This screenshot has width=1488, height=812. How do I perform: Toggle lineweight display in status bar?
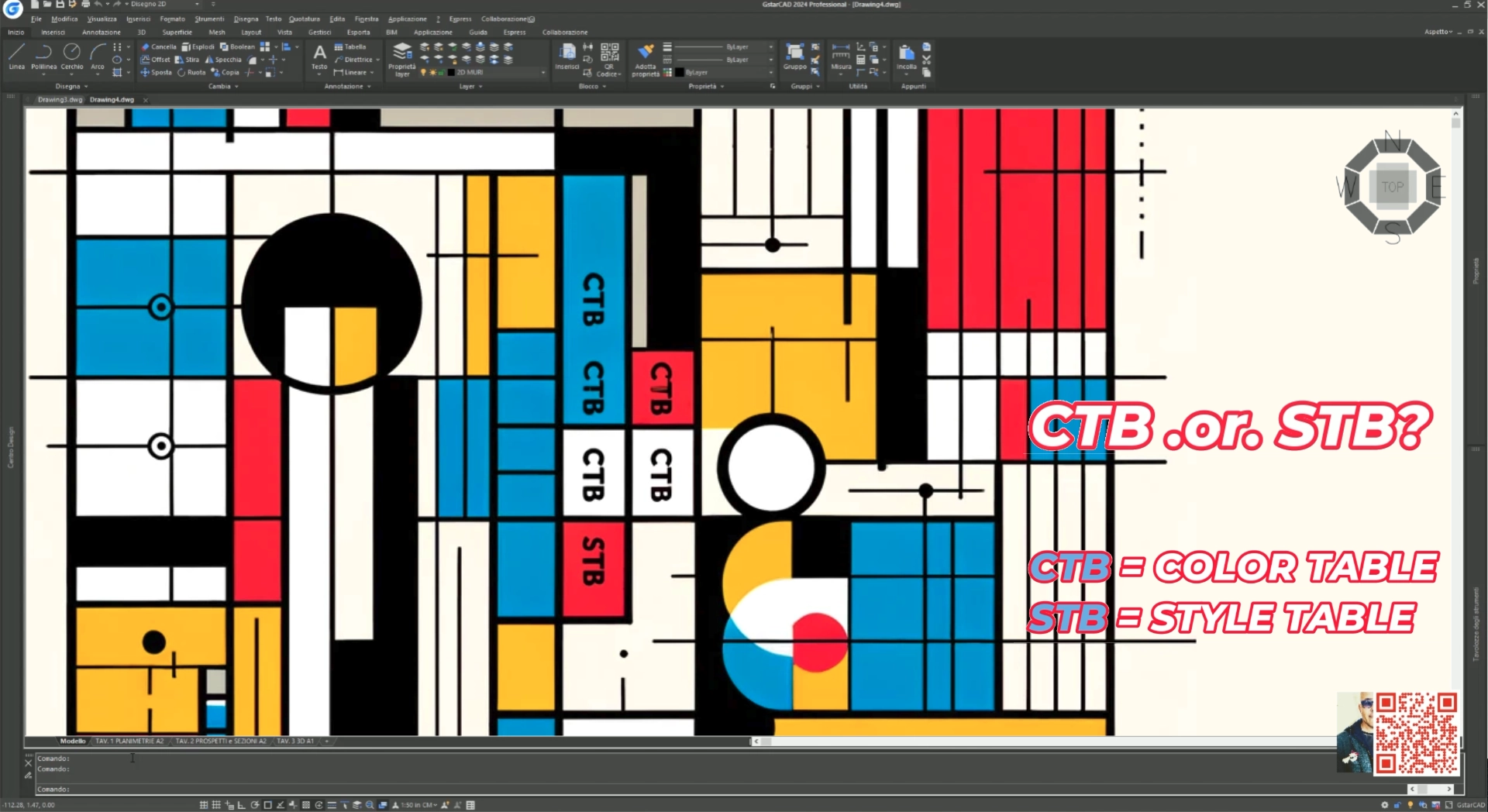332,805
